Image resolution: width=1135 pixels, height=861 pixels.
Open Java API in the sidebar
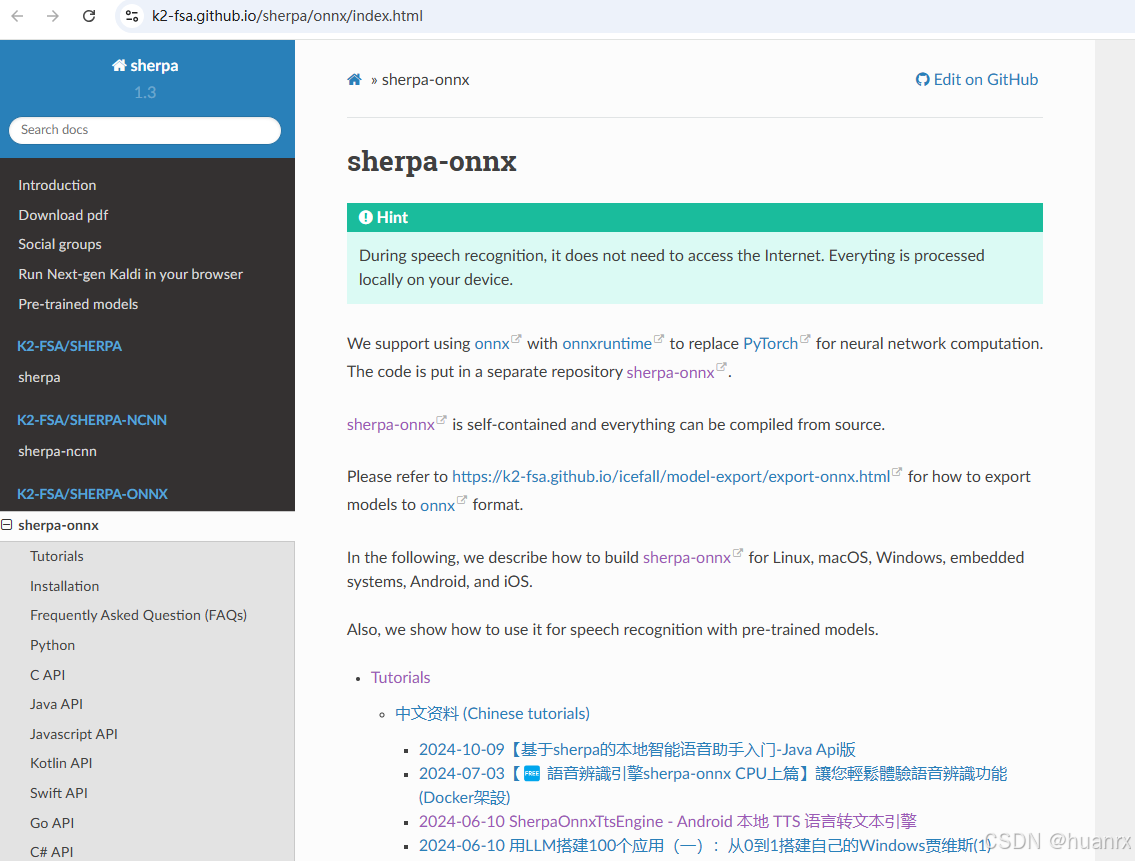click(x=56, y=704)
